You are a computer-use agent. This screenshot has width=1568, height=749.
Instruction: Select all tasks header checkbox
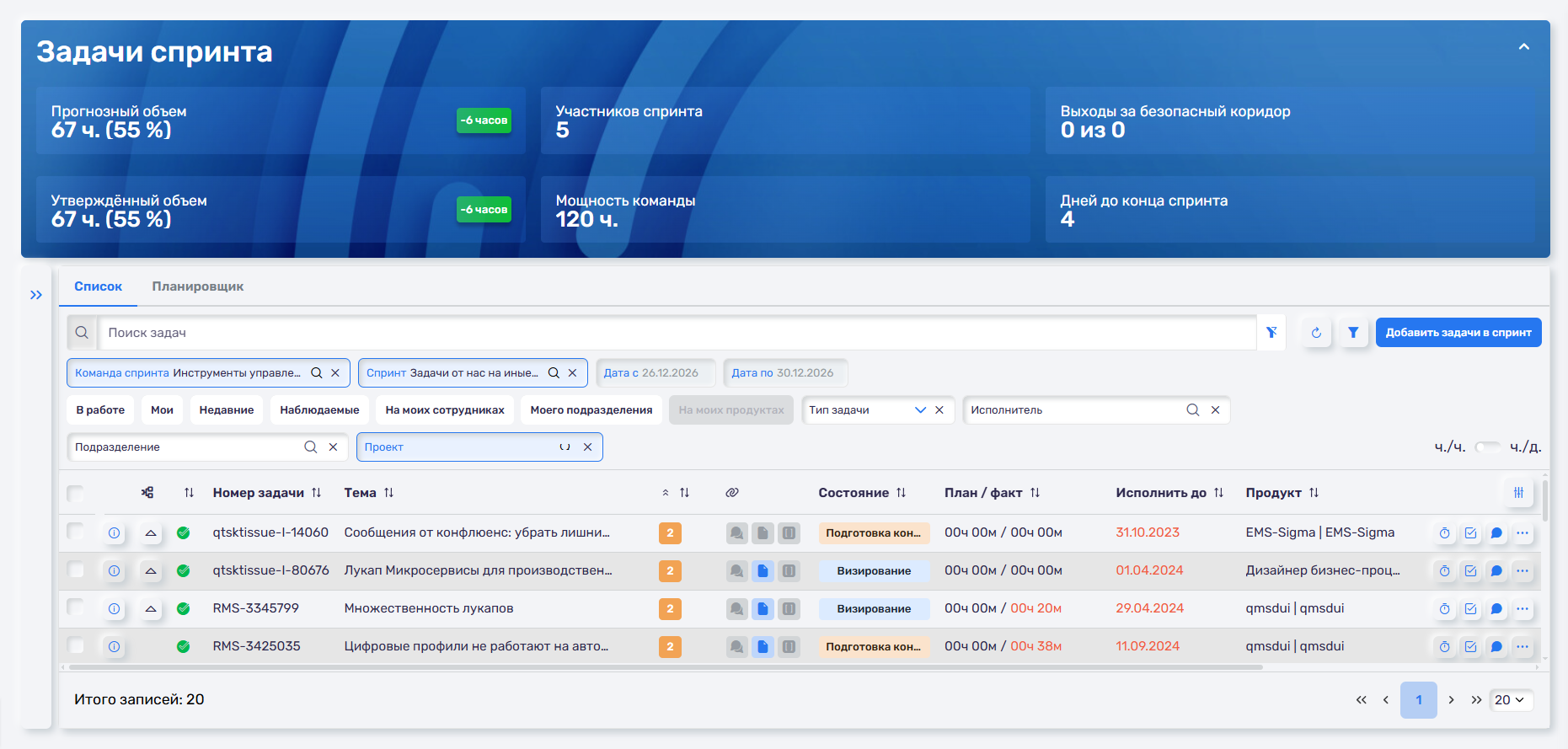click(x=76, y=494)
